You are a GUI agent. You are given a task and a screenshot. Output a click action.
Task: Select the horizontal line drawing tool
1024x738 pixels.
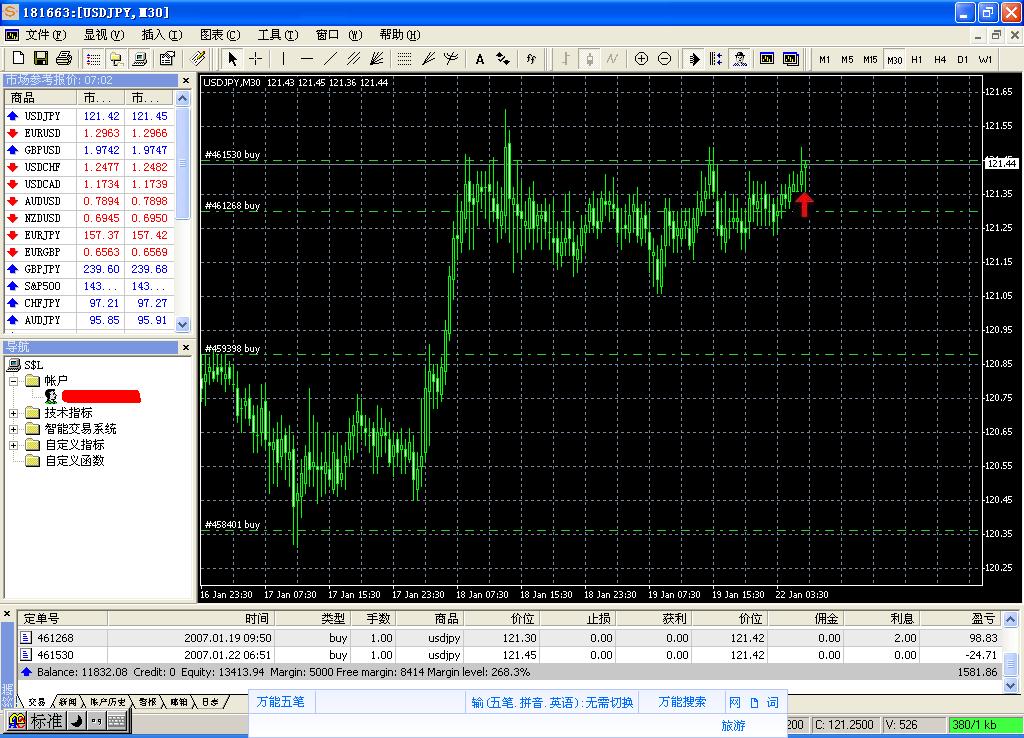[x=307, y=59]
